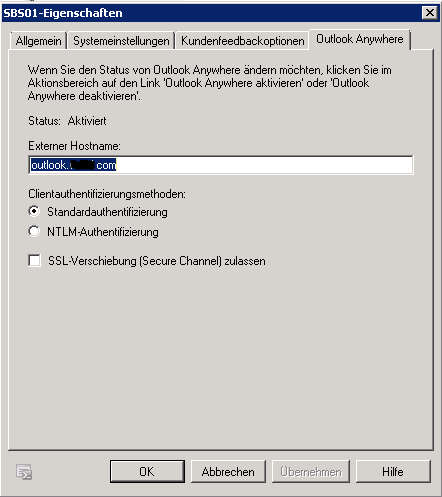Viewport: 442px width, 497px height.
Task: Click the Übernehmen button
Action: point(311,471)
